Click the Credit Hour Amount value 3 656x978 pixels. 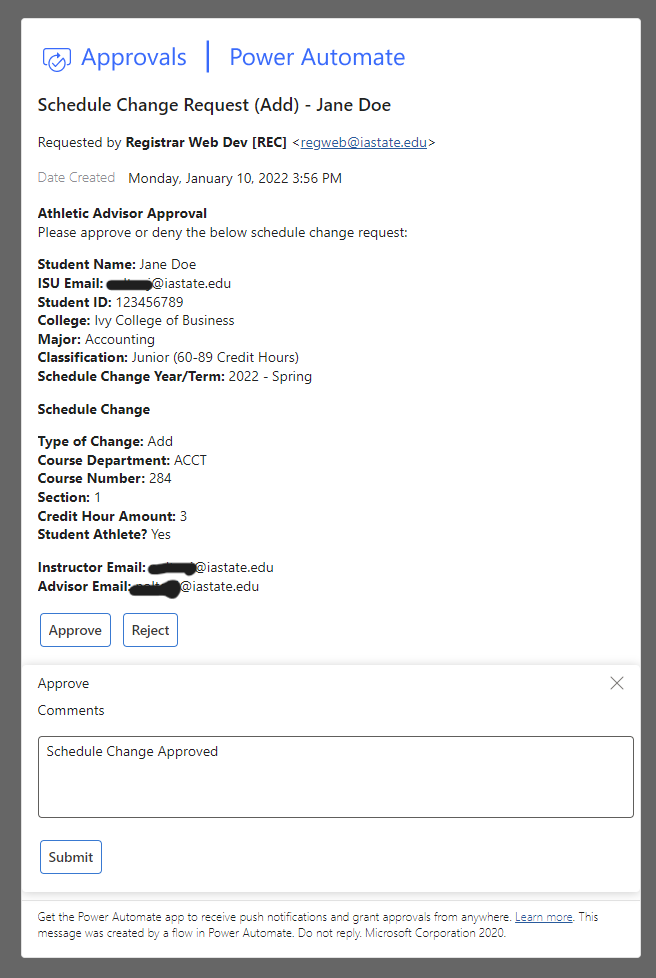point(183,516)
